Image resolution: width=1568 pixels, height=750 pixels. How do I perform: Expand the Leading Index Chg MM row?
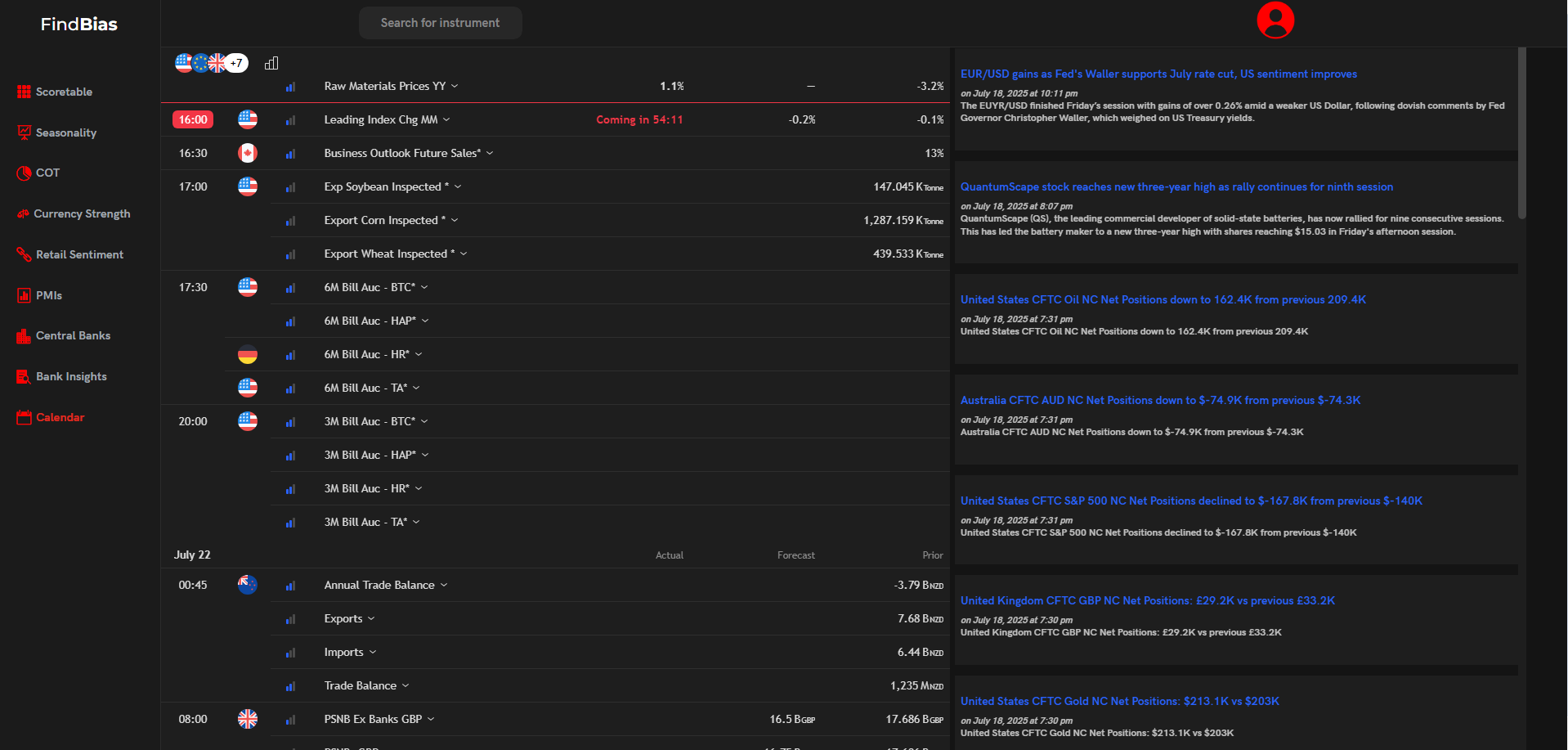[x=446, y=120]
